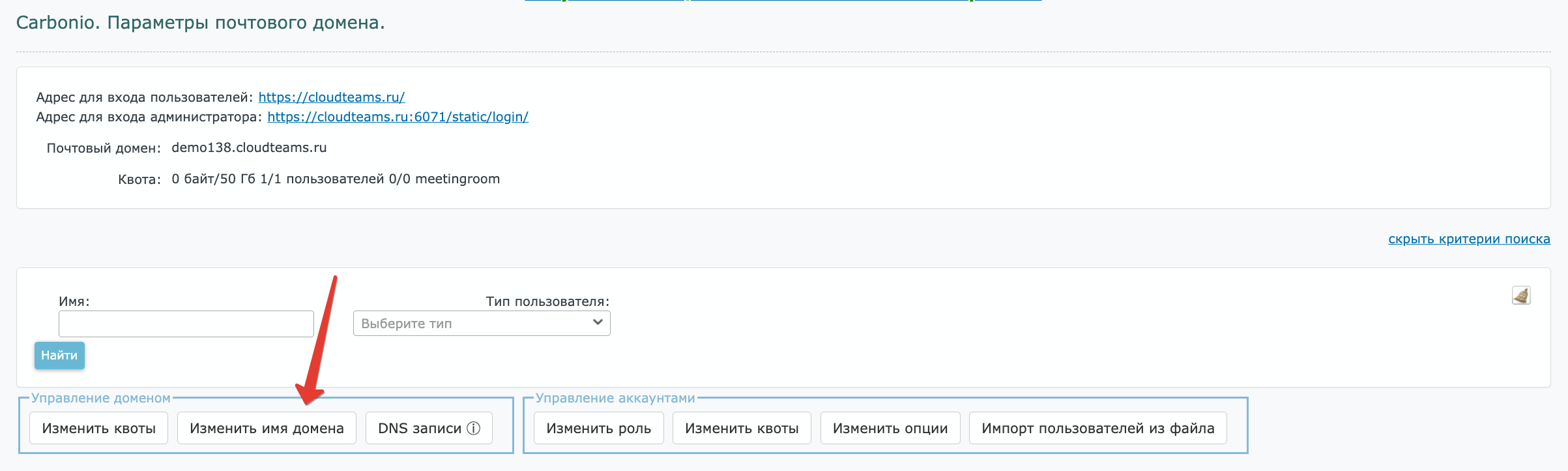Open the user login link cloudteams.ru
Viewport: 1568px width, 471px height.
[331, 97]
